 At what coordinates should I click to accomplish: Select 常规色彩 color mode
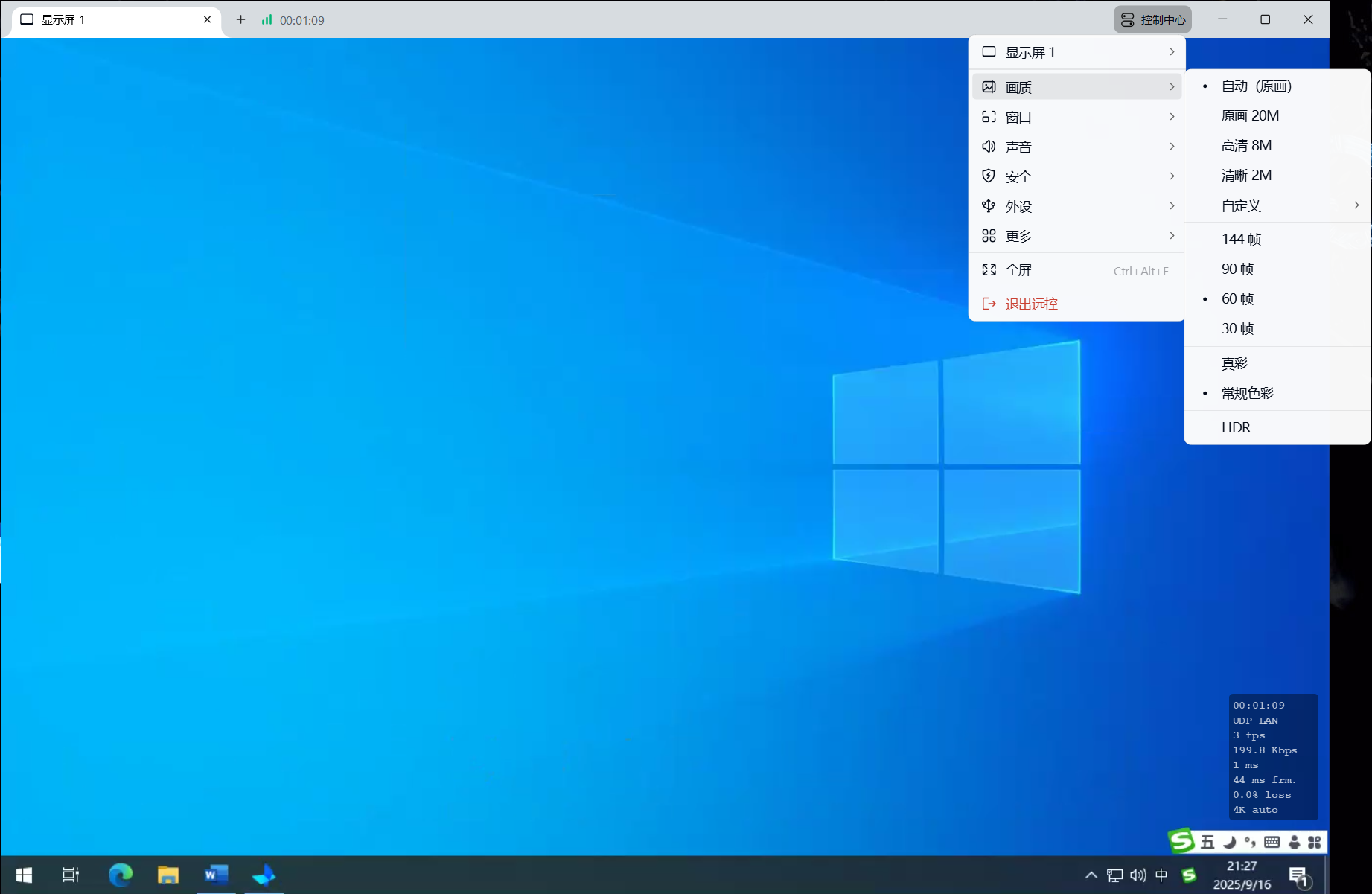[1277, 393]
